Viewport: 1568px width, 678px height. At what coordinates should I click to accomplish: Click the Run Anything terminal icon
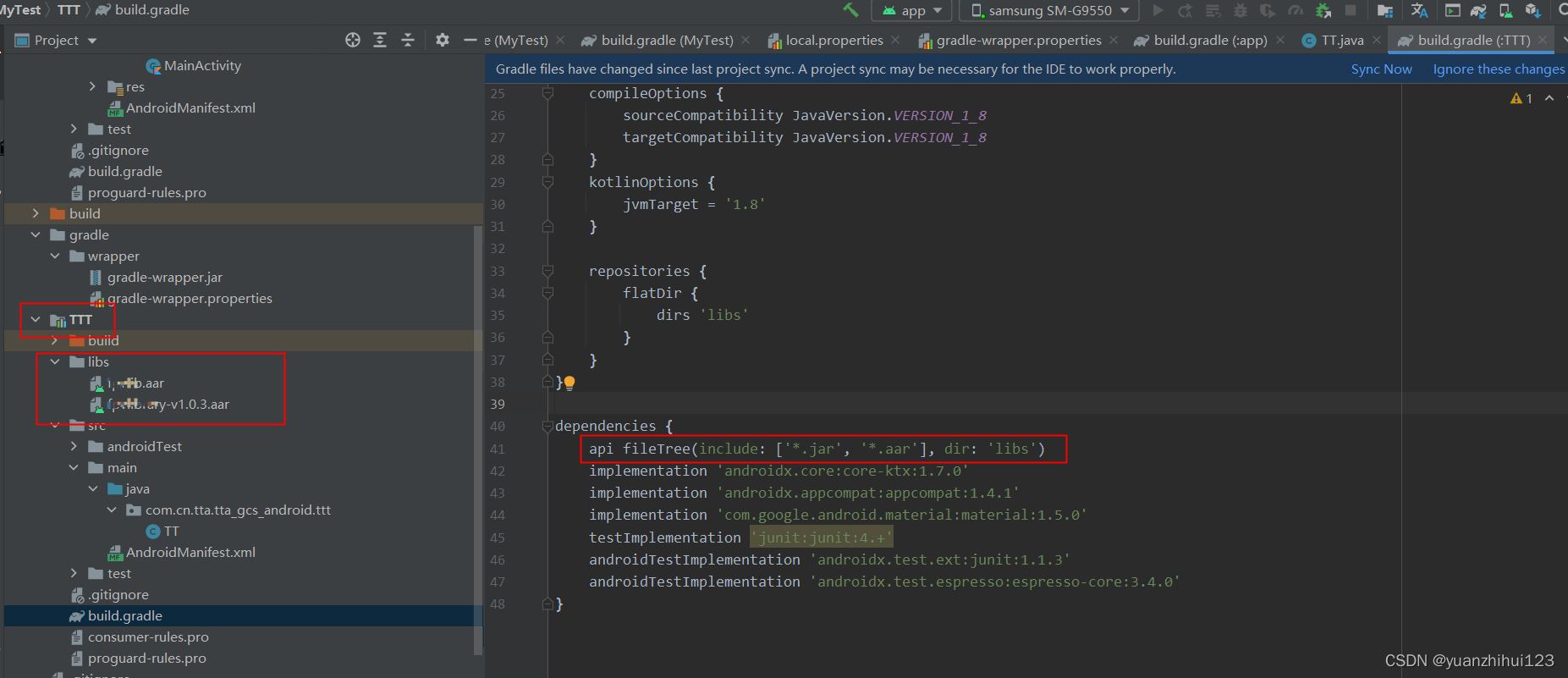(x=1452, y=10)
